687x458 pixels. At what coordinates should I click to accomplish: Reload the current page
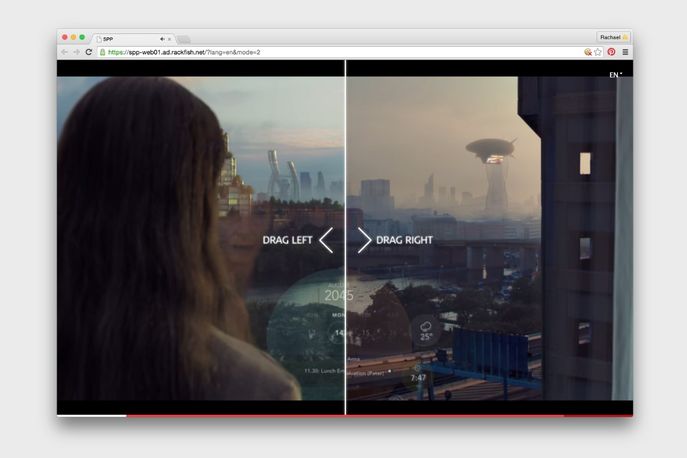tap(89, 51)
